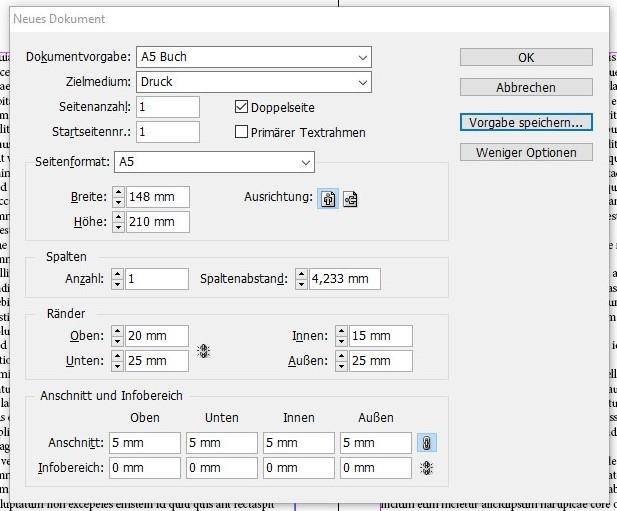
Task: Click the Seitenanzahl input field
Action: (x=167, y=107)
